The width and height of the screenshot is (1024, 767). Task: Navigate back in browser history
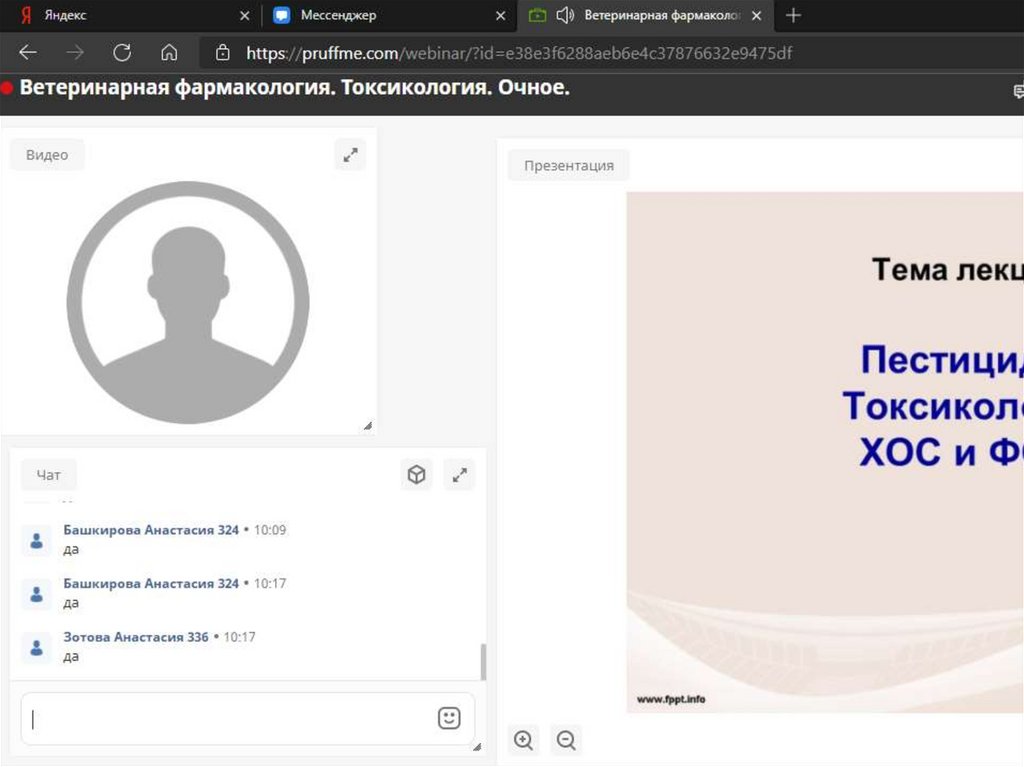click(28, 53)
